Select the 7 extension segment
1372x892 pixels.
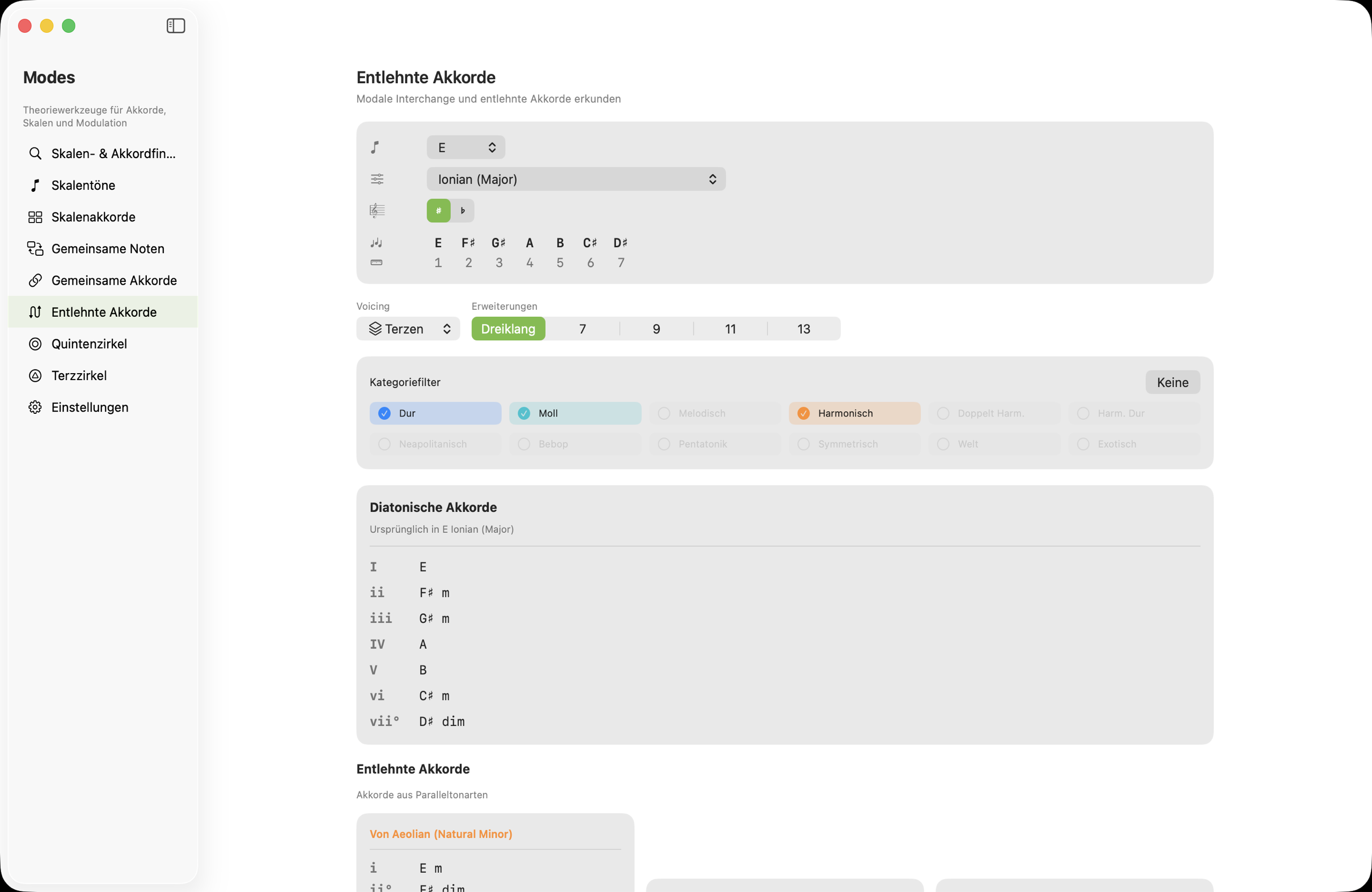tap(582, 329)
